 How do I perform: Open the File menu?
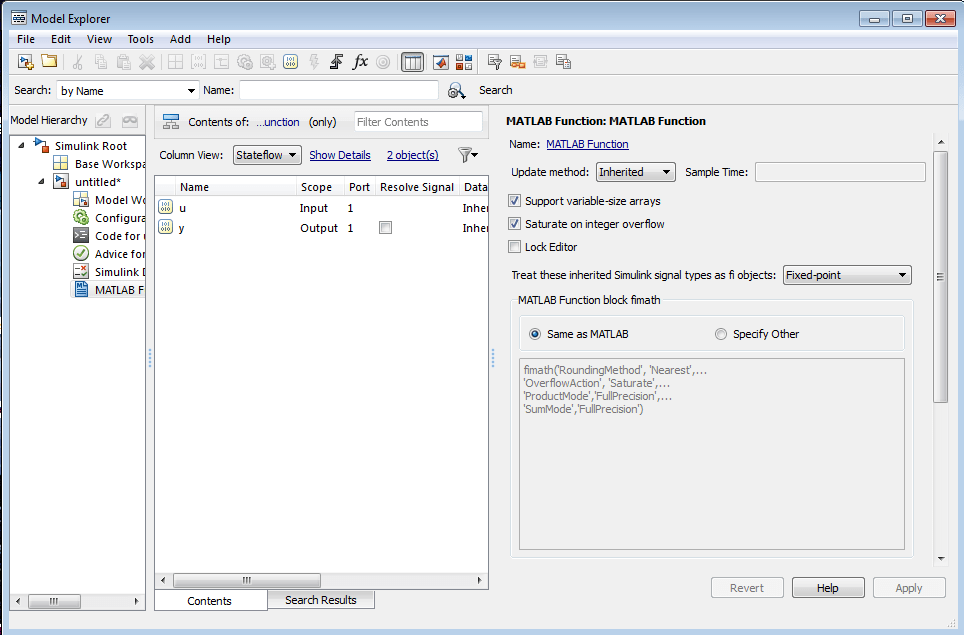point(26,39)
